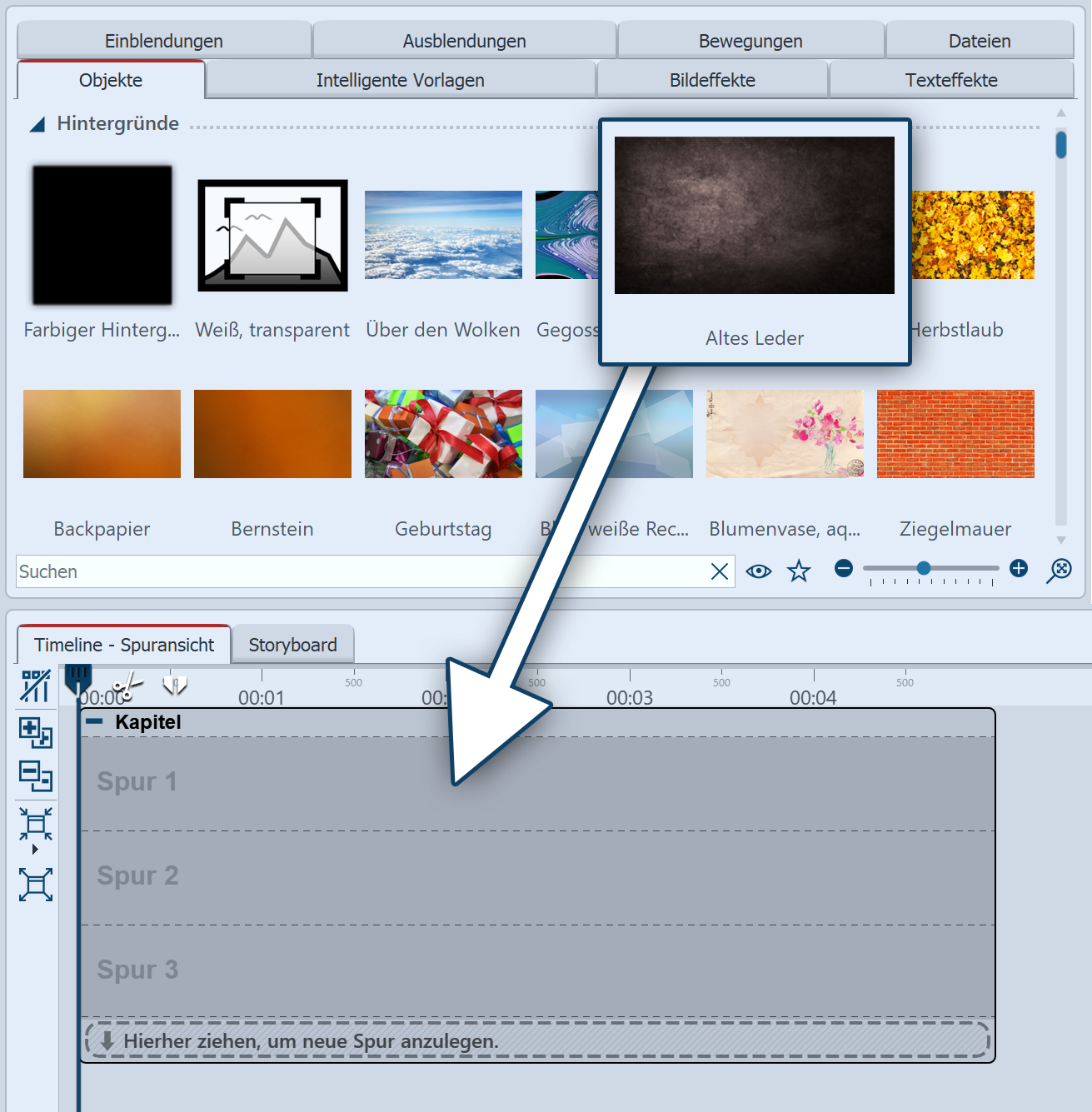Switch to the Bildeffekte tab
Screen dimensions: 1092x1112
[x=712, y=80]
